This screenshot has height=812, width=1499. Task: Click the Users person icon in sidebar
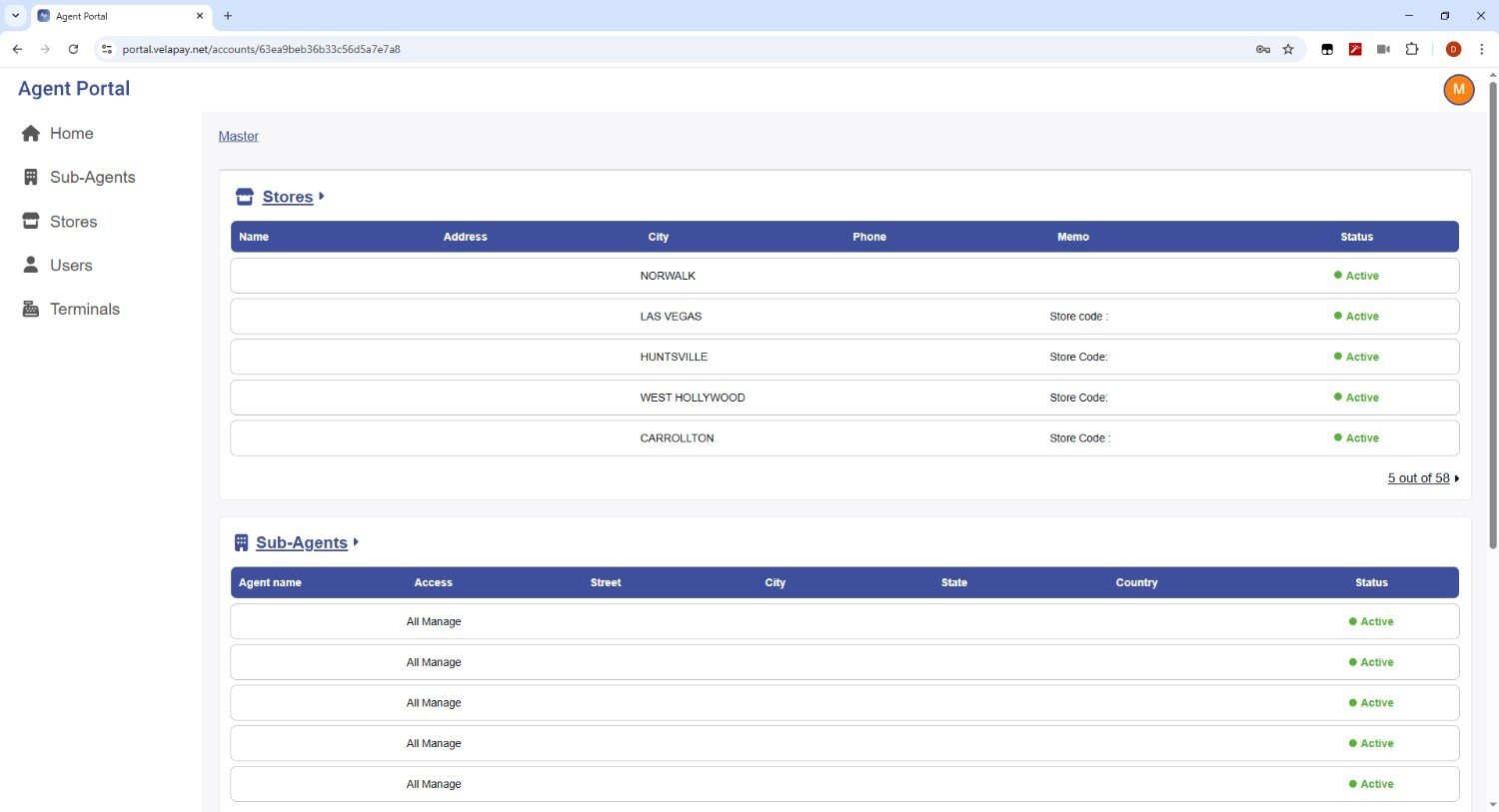(x=31, y=266)
